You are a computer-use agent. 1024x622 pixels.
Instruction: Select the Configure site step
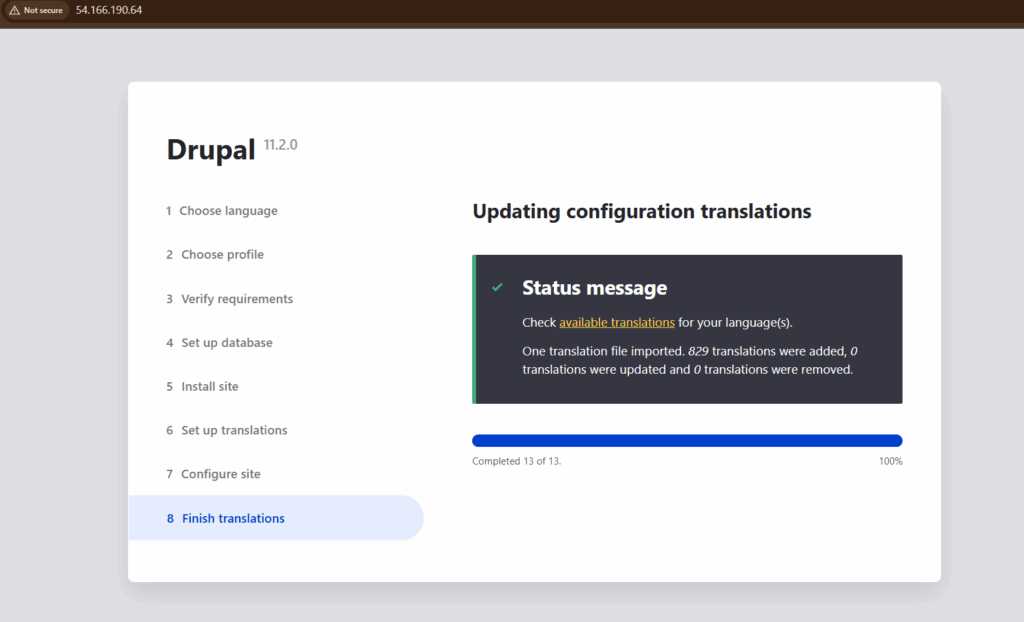coord(213,474)
